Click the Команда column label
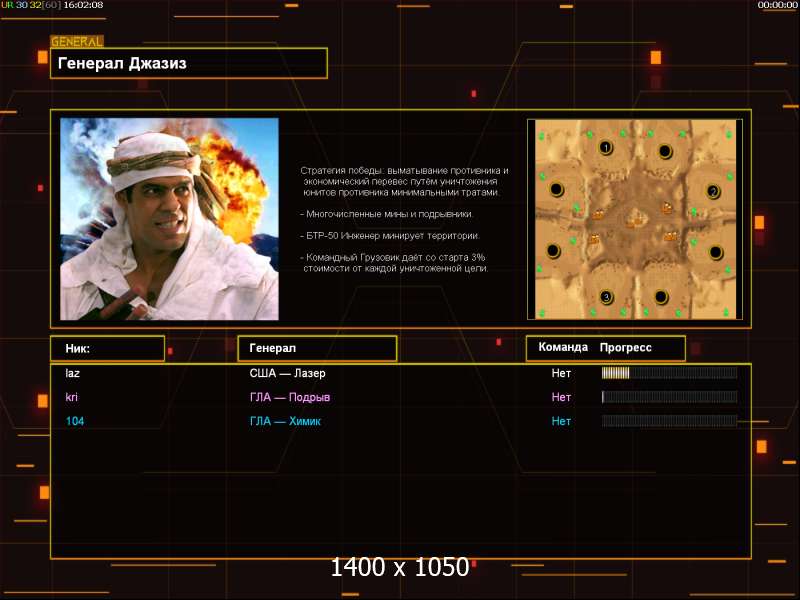The width and height of the screenshot is (800, 600). click(563, 347)
